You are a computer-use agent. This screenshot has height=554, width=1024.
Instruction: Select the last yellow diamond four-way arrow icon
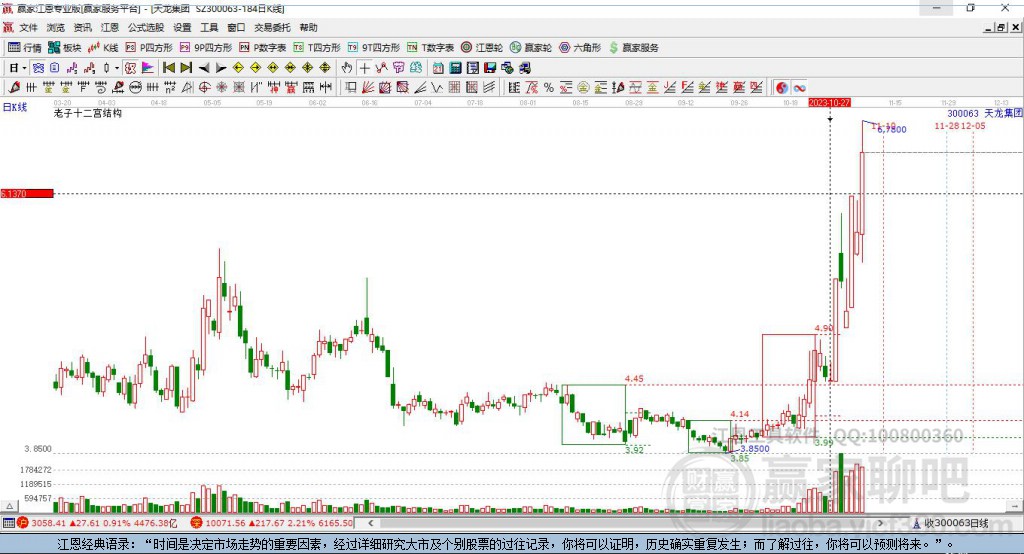click(x=325, y=68)
